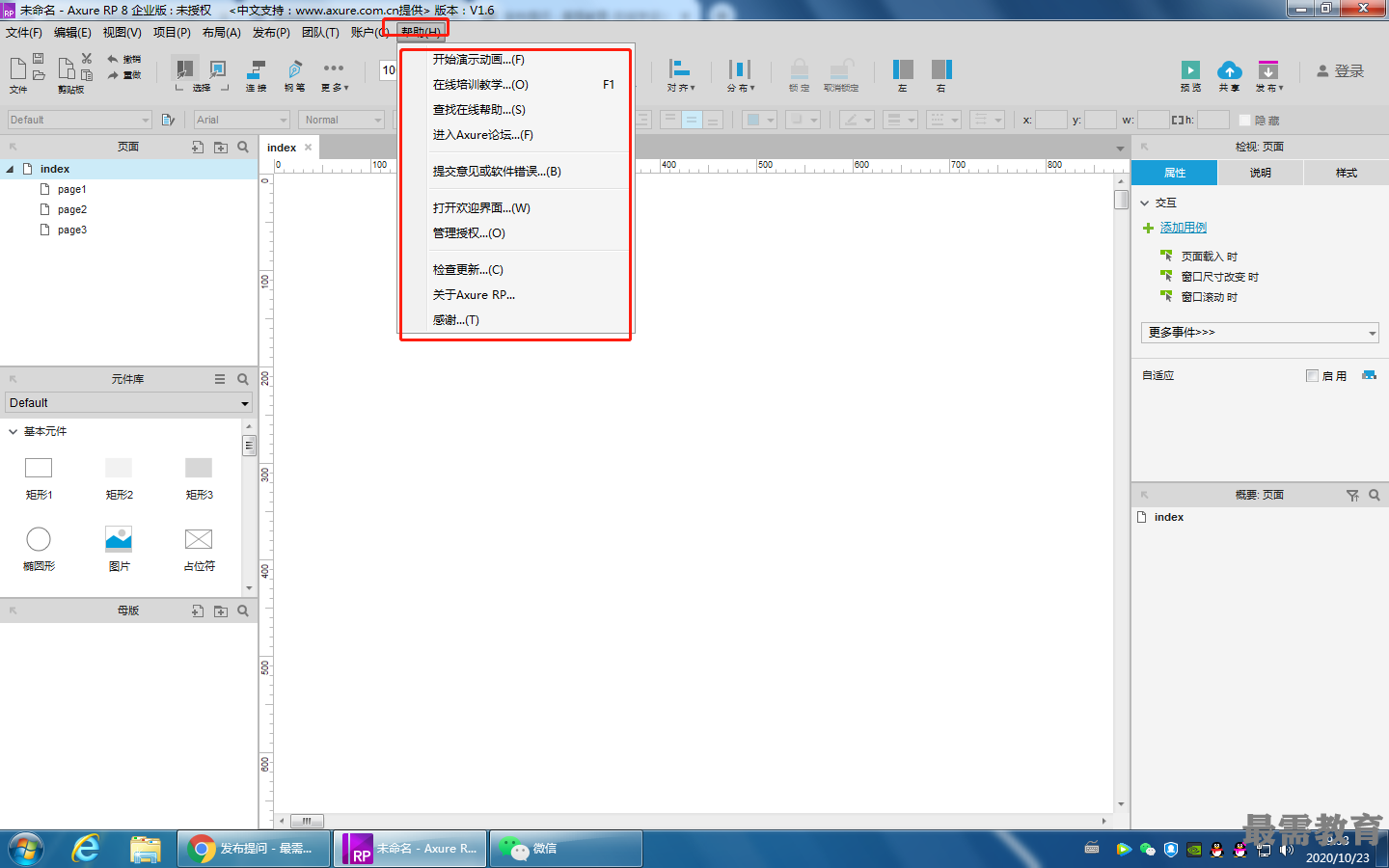Image resolution: width=1389 pixels, height=868 pixels.
Task: Click the x position input field
Action: click(x=1051, y=120)
